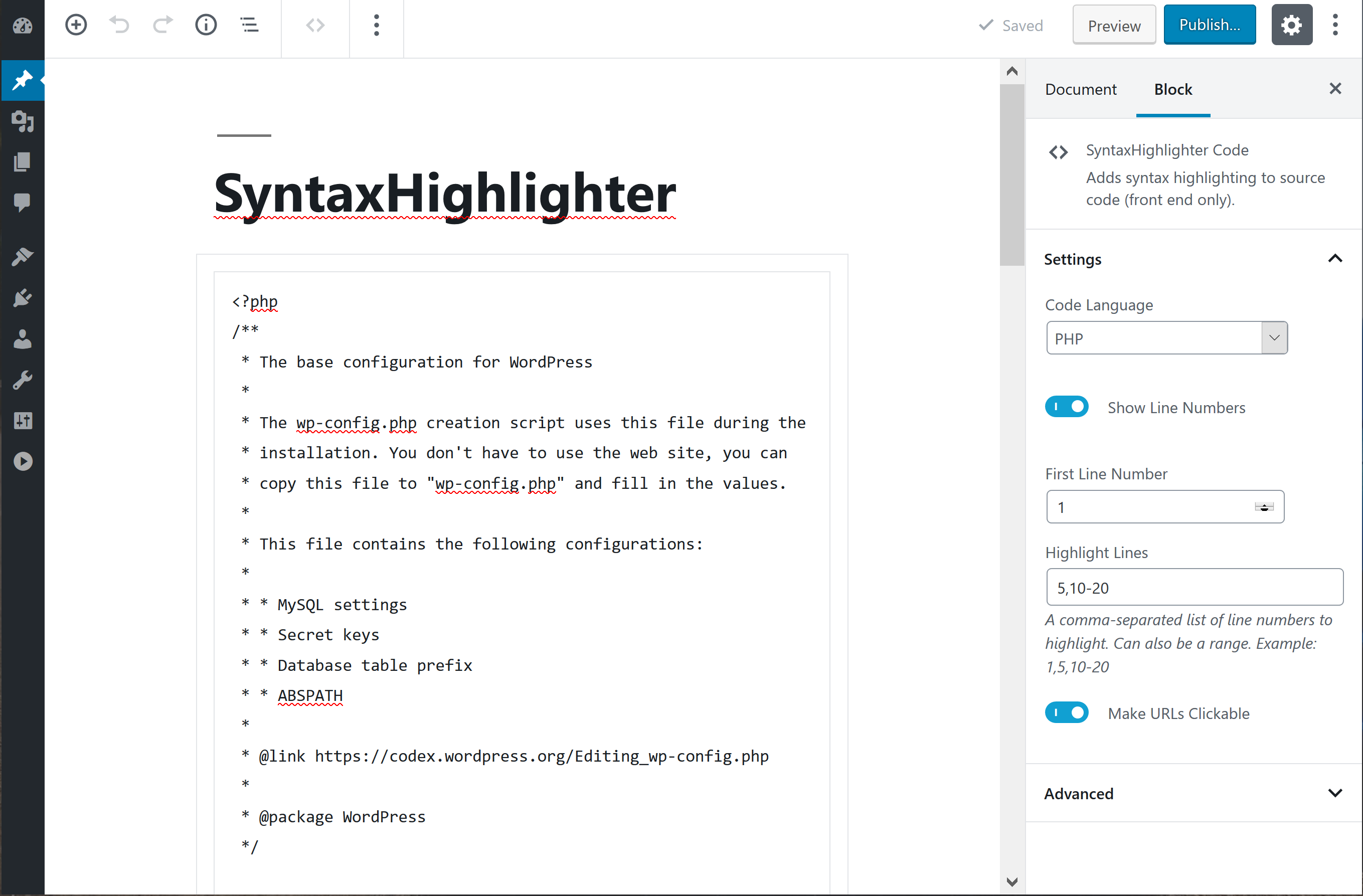Collapse the Settings panel section
Screen dimensions: 1363x896
coord(1194,259)
